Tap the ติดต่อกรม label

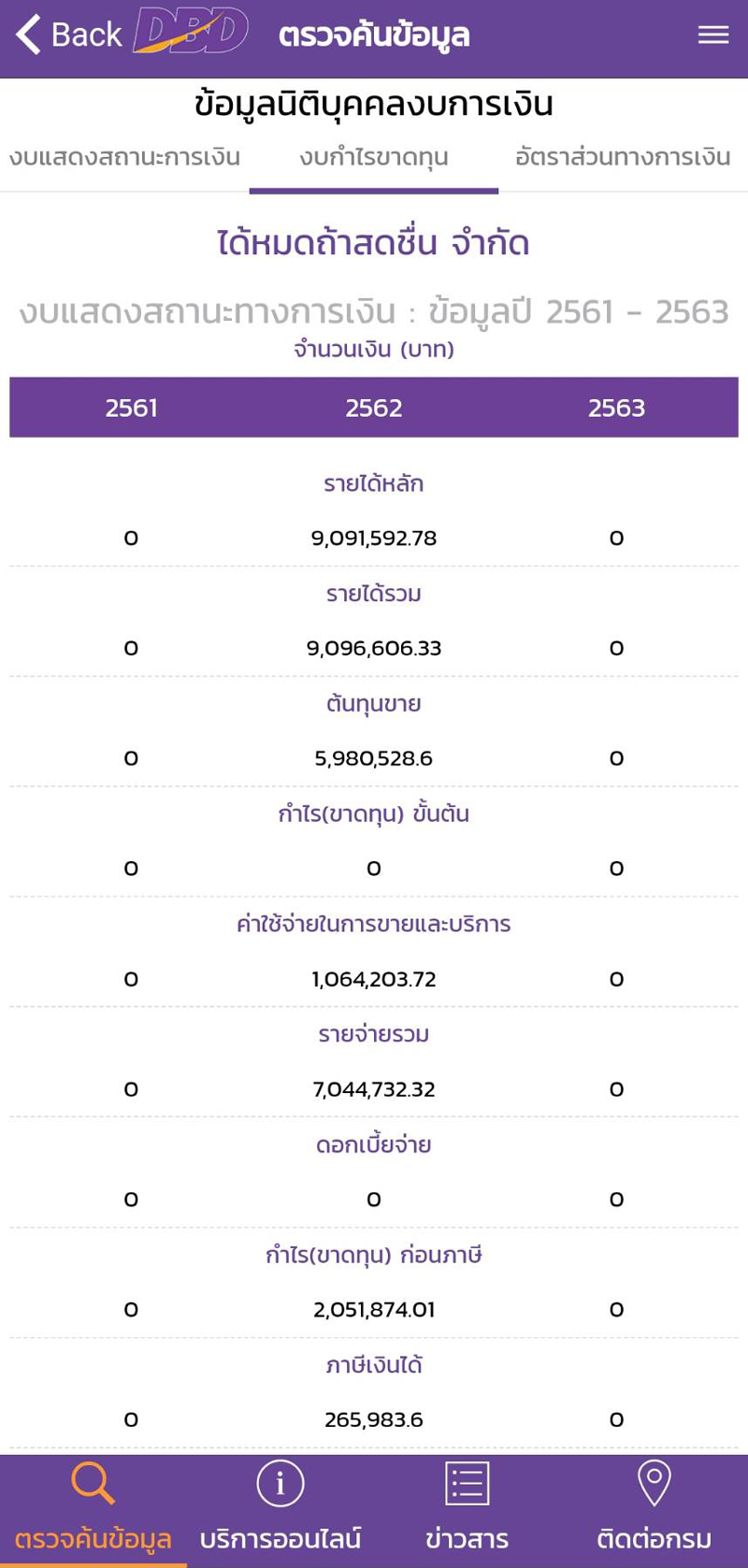point(654,1538)
